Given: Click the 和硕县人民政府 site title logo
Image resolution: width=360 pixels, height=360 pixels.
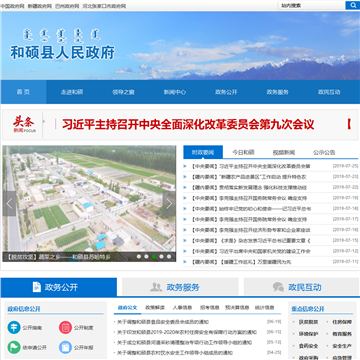Looking at the screenshot, I should (62, 52).
